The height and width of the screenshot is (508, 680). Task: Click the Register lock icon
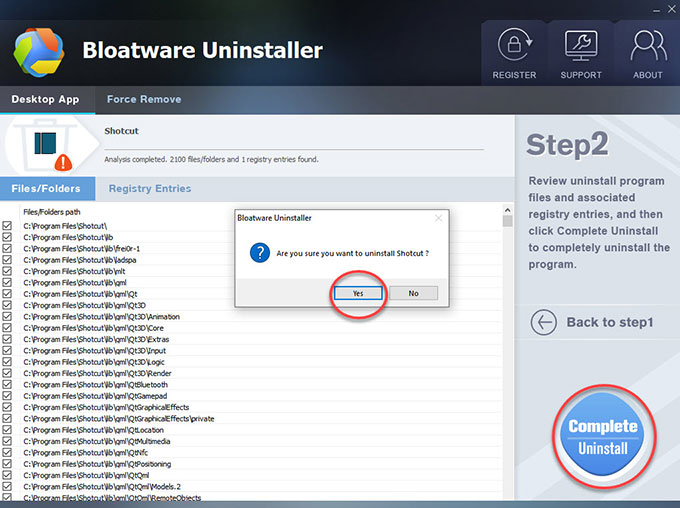(x=514, y=44)
